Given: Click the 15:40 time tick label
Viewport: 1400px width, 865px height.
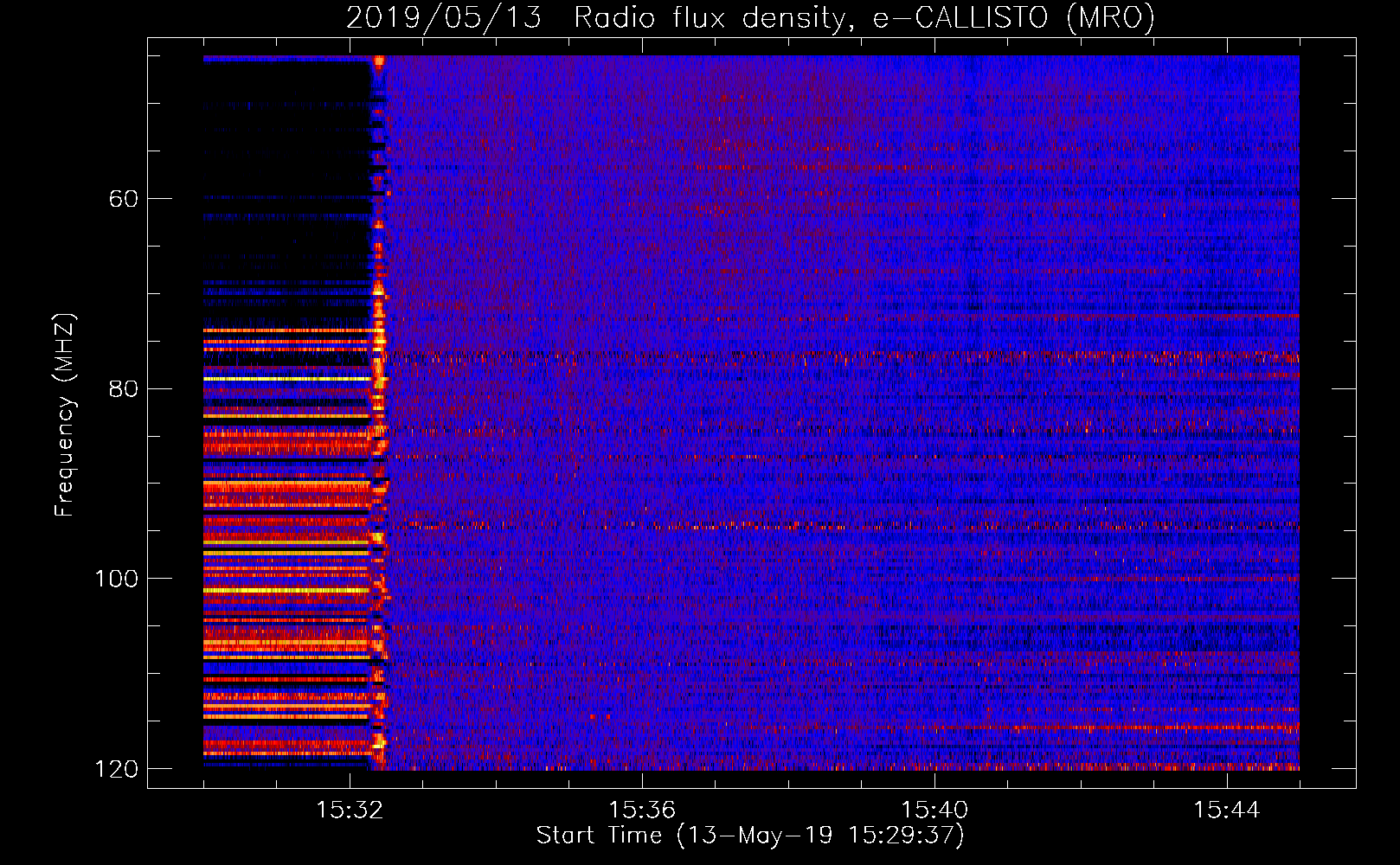Looking at the screenshot, I should point(934,810).
